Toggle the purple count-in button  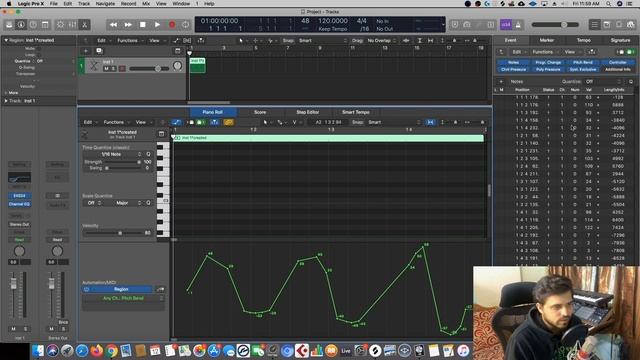(x=506, y=25)
